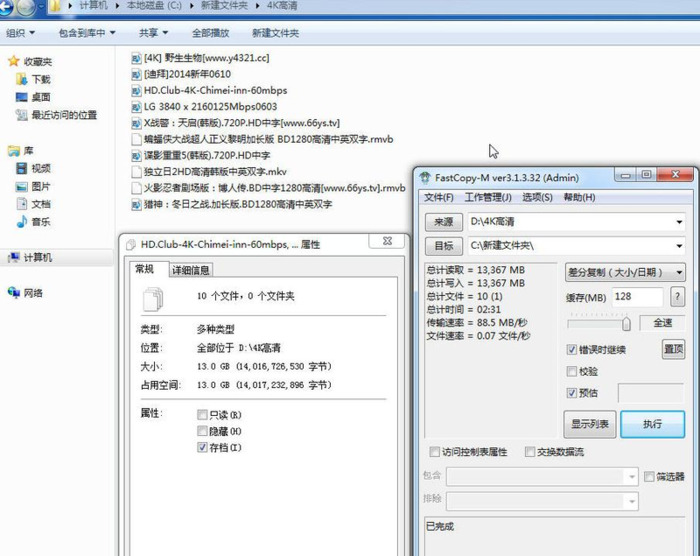The image size is (700, 556).
Task: Toggle the 预估 estimate checkbox
Action: coord(571,393)
